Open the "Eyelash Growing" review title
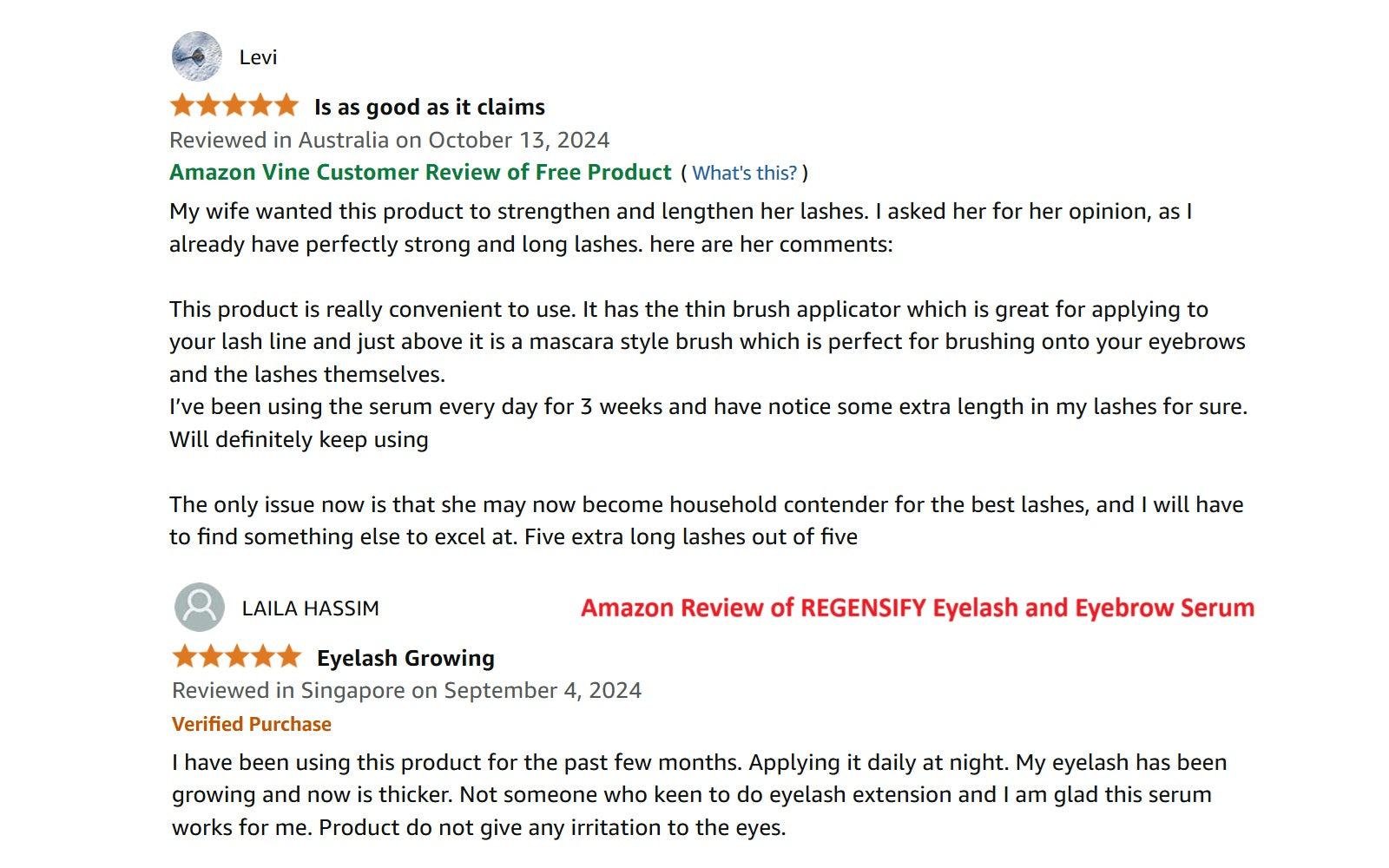The width and height of the screenshot is (1389, 868). tap(405, 658)
